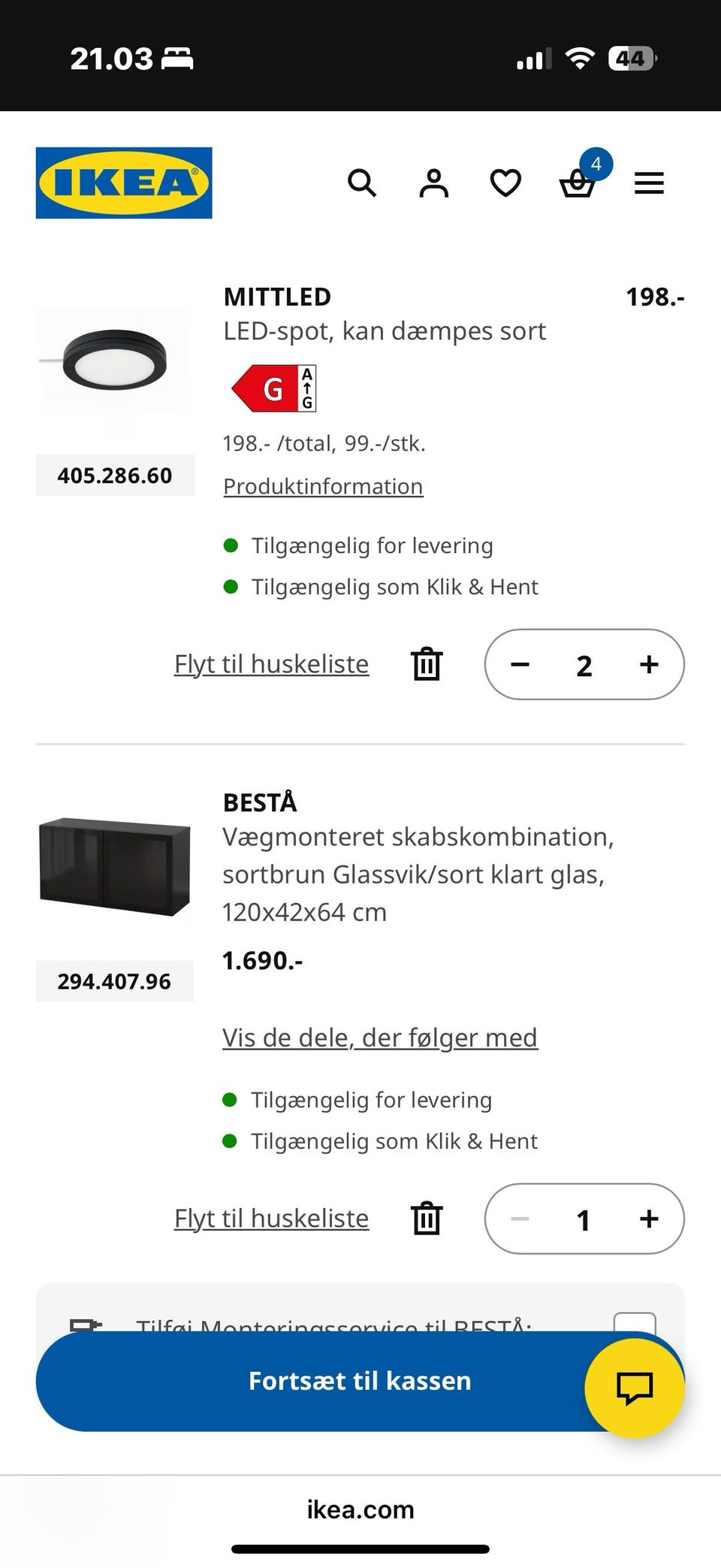Screen dimensions: 721x1568
Task: Tap the MITTLED LED-spot thumbnail
Action: pos(115,360)
